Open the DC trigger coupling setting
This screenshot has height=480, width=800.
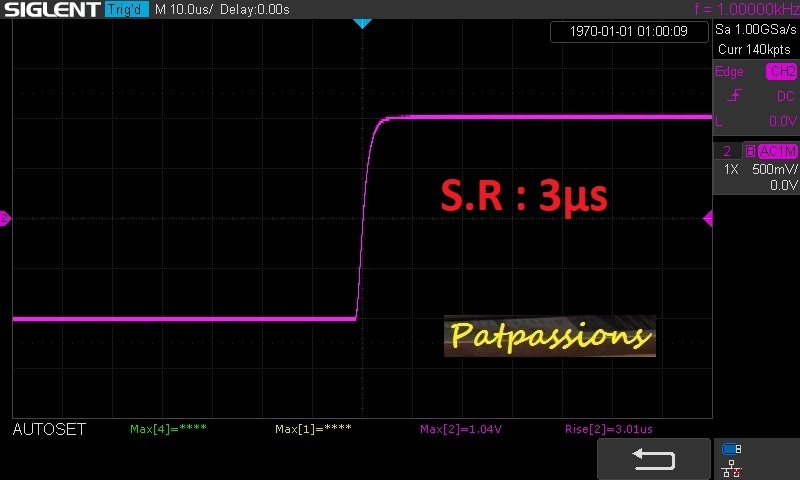pos(785,96)
